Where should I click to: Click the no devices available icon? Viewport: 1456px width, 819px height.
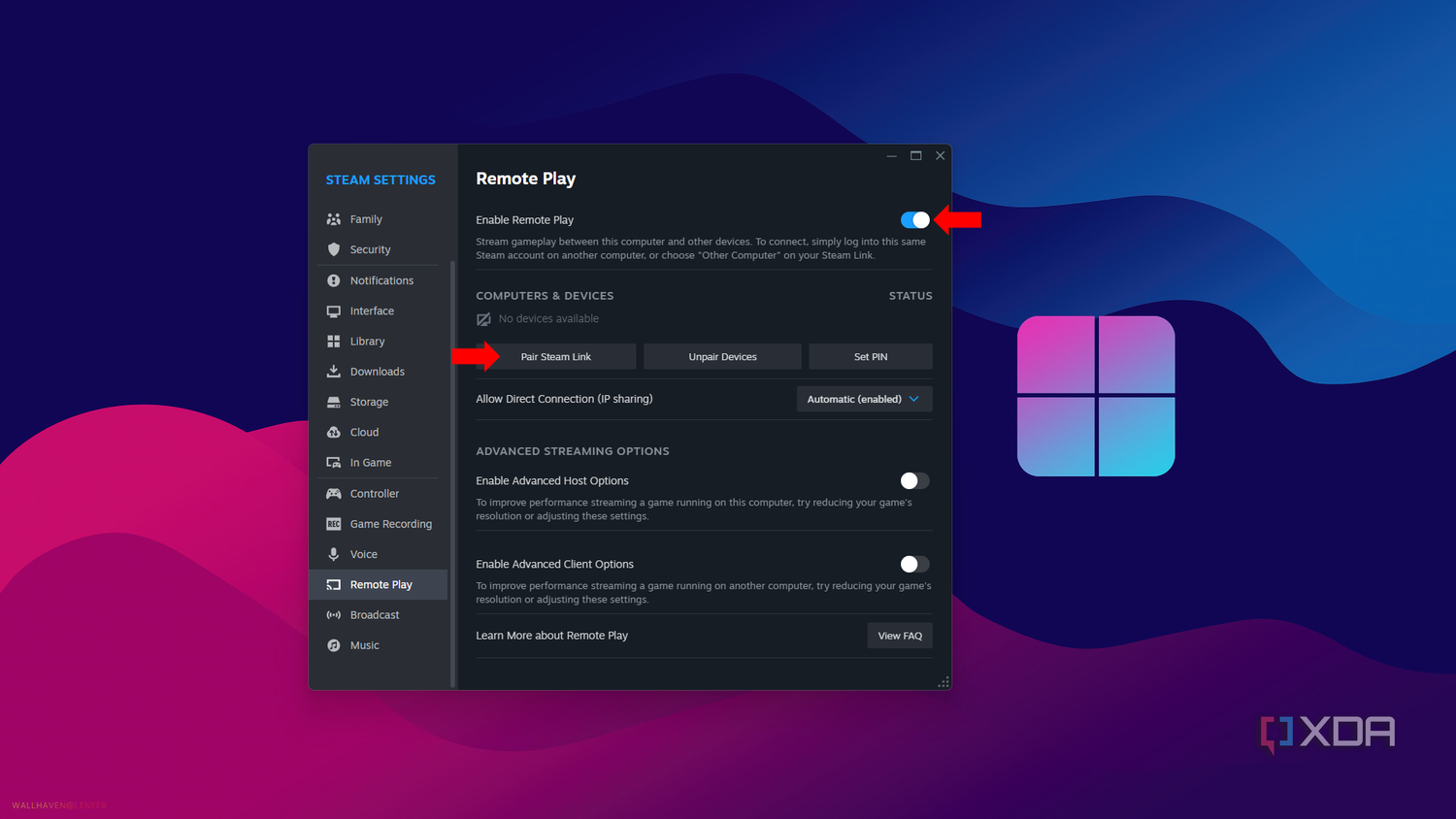(483, 319)
